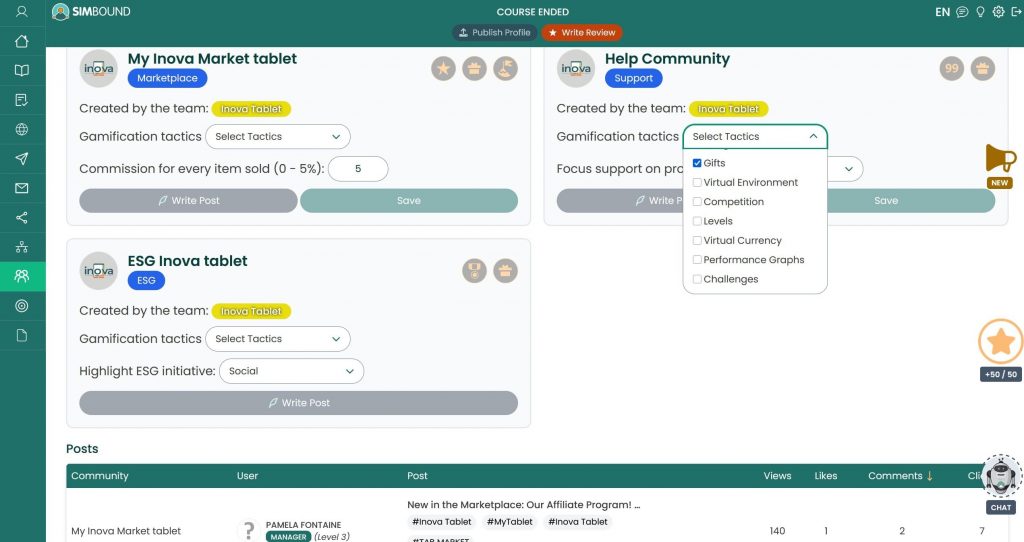Check the Virtual Environment tactic
1024x542 pixels.
[697, 183]
